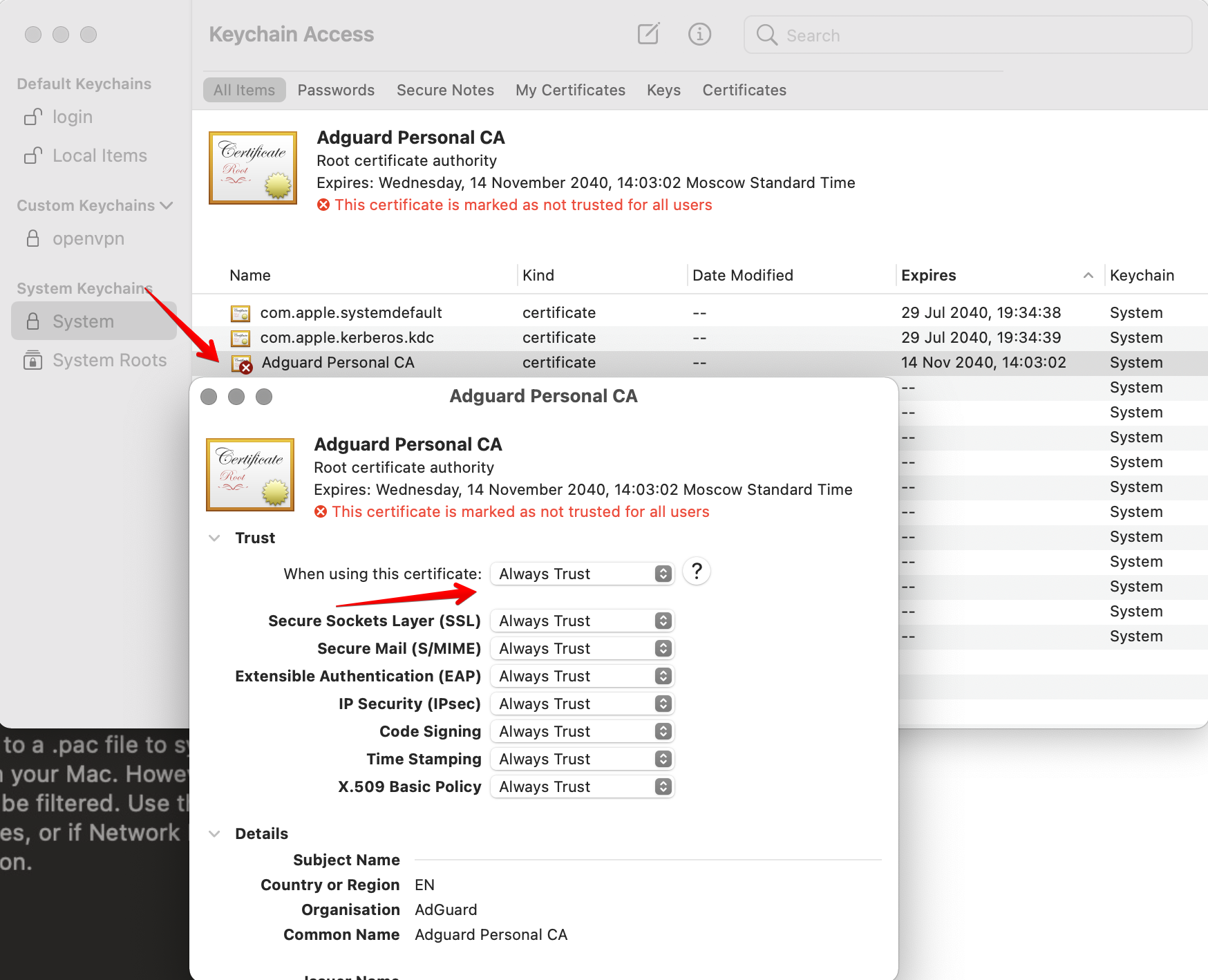Screen dimensions: 1208x980
Task: Click the Search field in Keychain Access
Action: (968, 35)
